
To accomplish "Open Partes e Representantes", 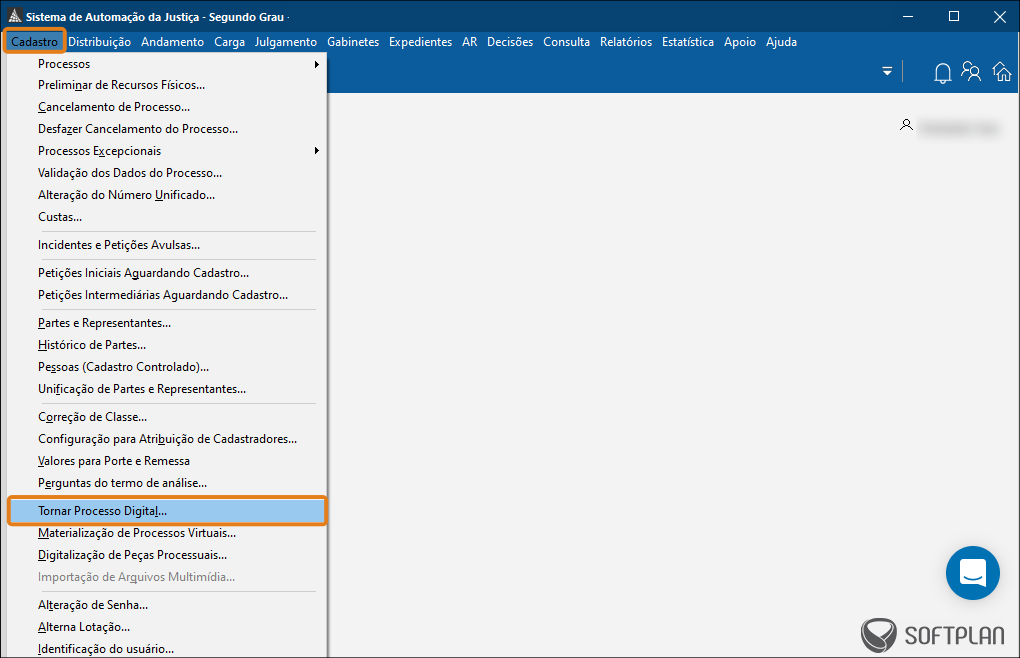I will tap(167, 323).
